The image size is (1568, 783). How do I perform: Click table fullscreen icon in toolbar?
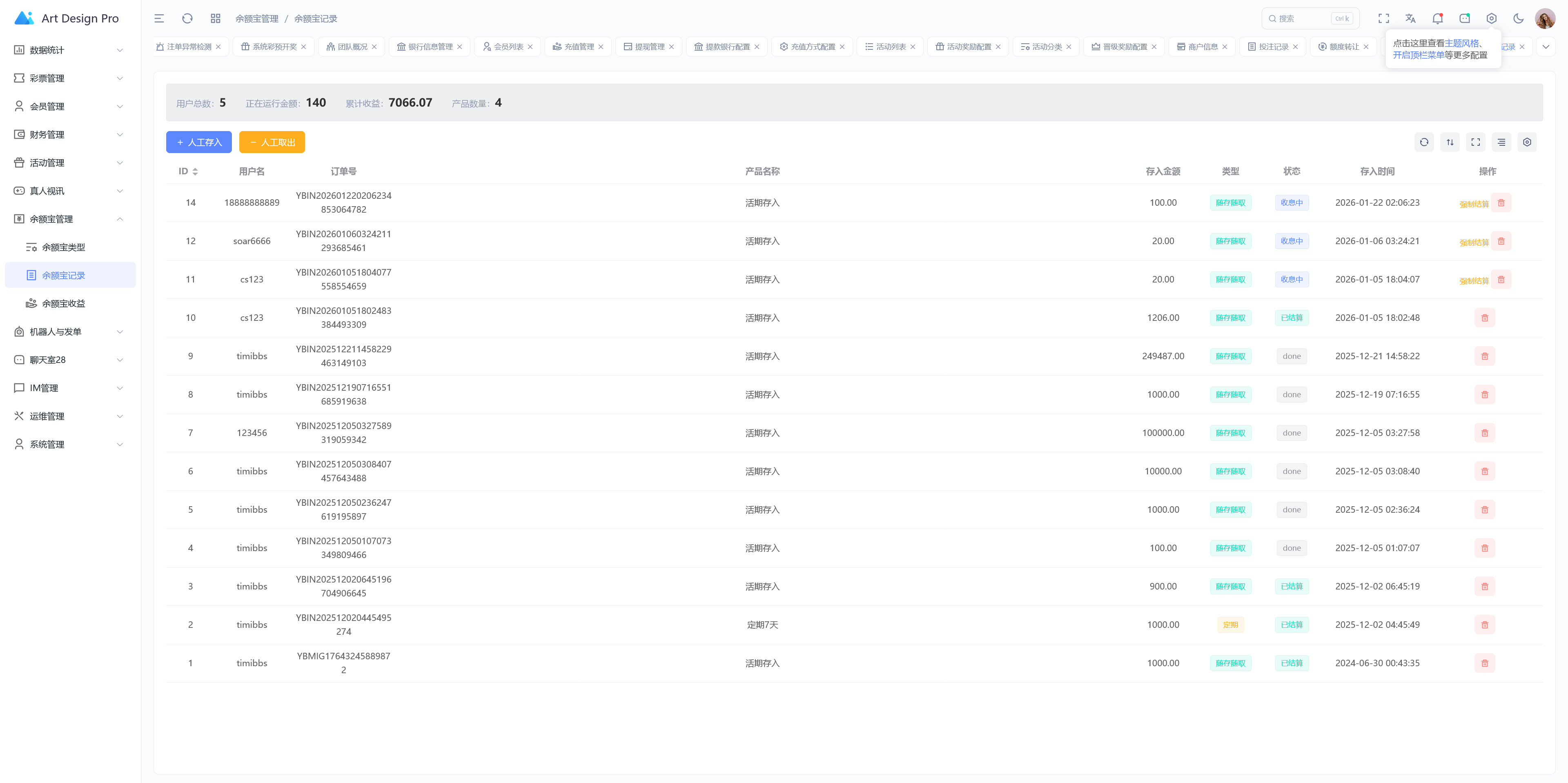point(1475,142)
